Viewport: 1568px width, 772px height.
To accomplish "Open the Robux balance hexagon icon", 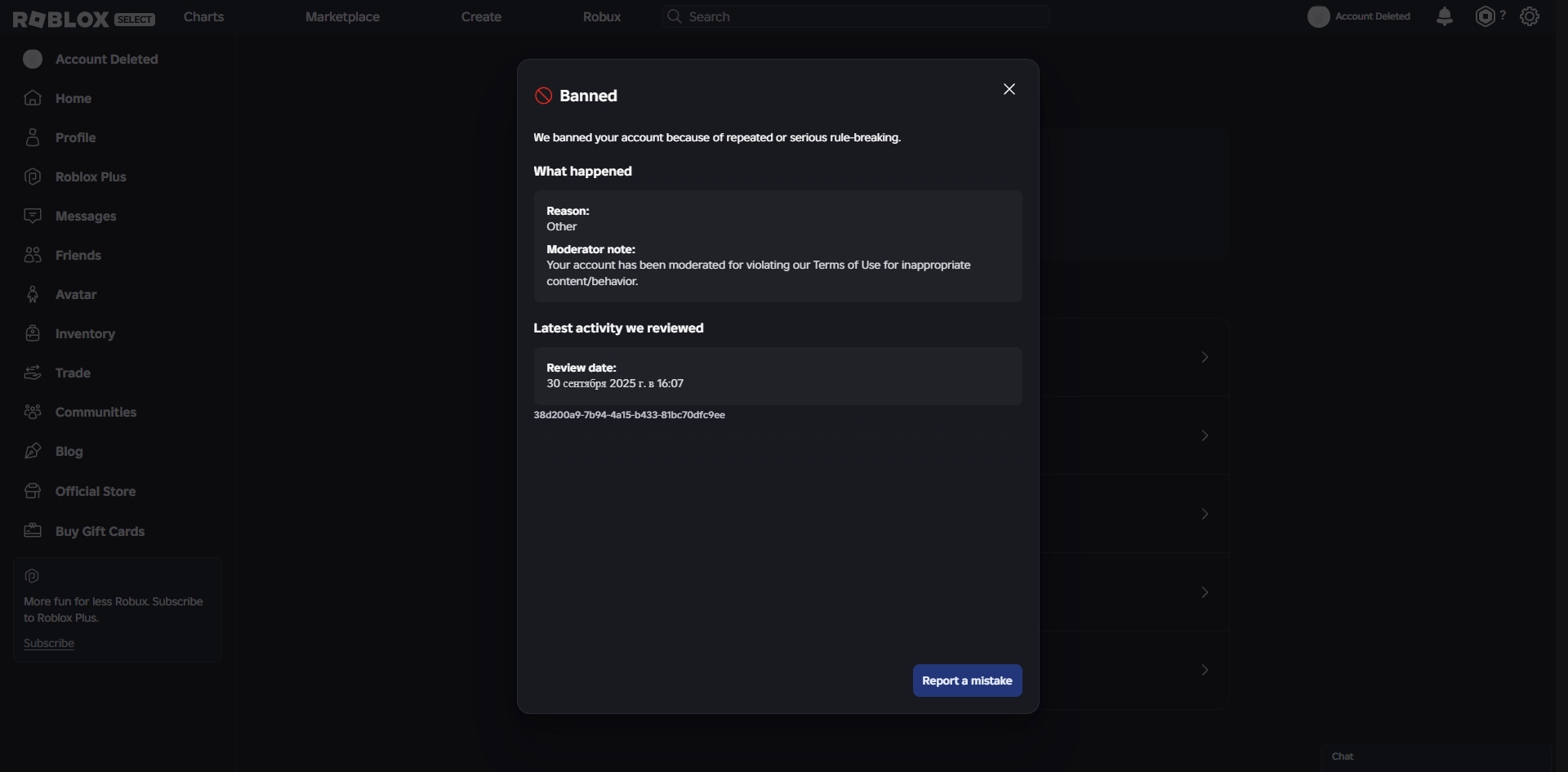I will point(1485,16).
